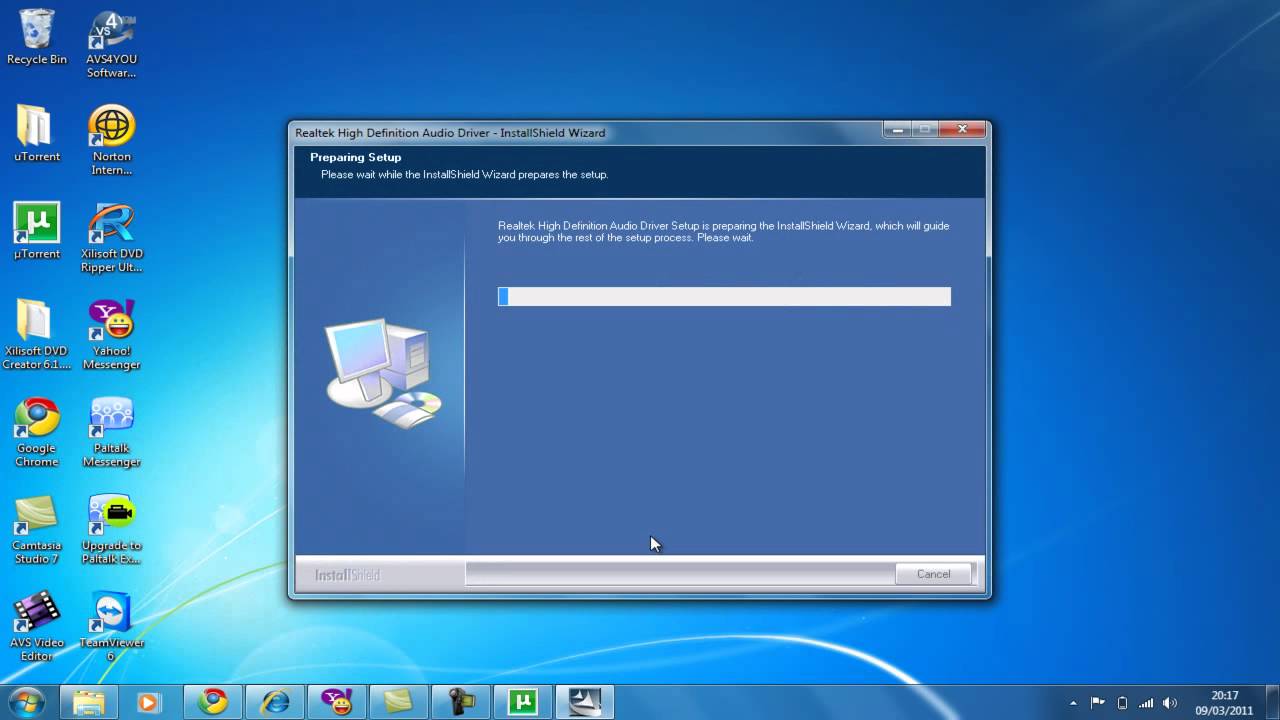This screenshot has height=720, width=1280.
Task: Open the AVS4YOU Software desktop shortcut
Action: (111, 45)
